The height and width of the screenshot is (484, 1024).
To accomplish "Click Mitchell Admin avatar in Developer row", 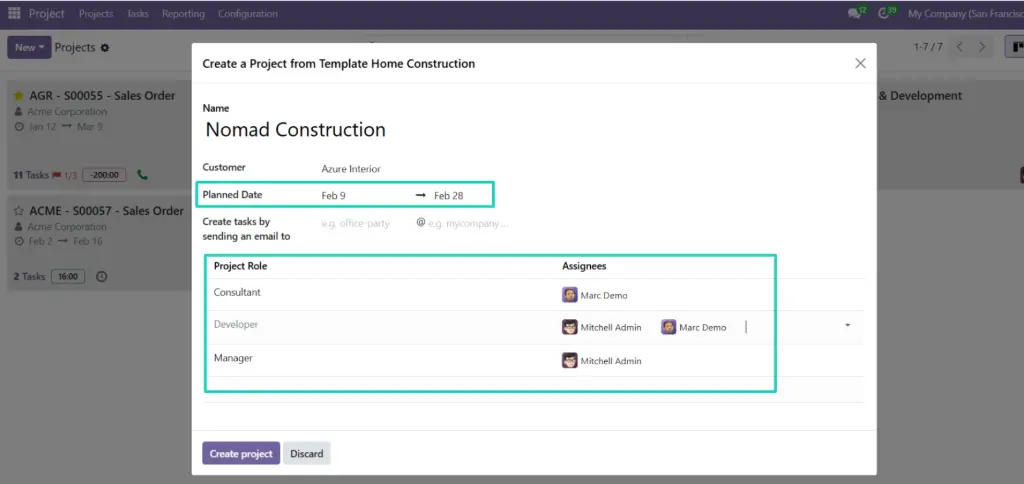I will point(569,327).
